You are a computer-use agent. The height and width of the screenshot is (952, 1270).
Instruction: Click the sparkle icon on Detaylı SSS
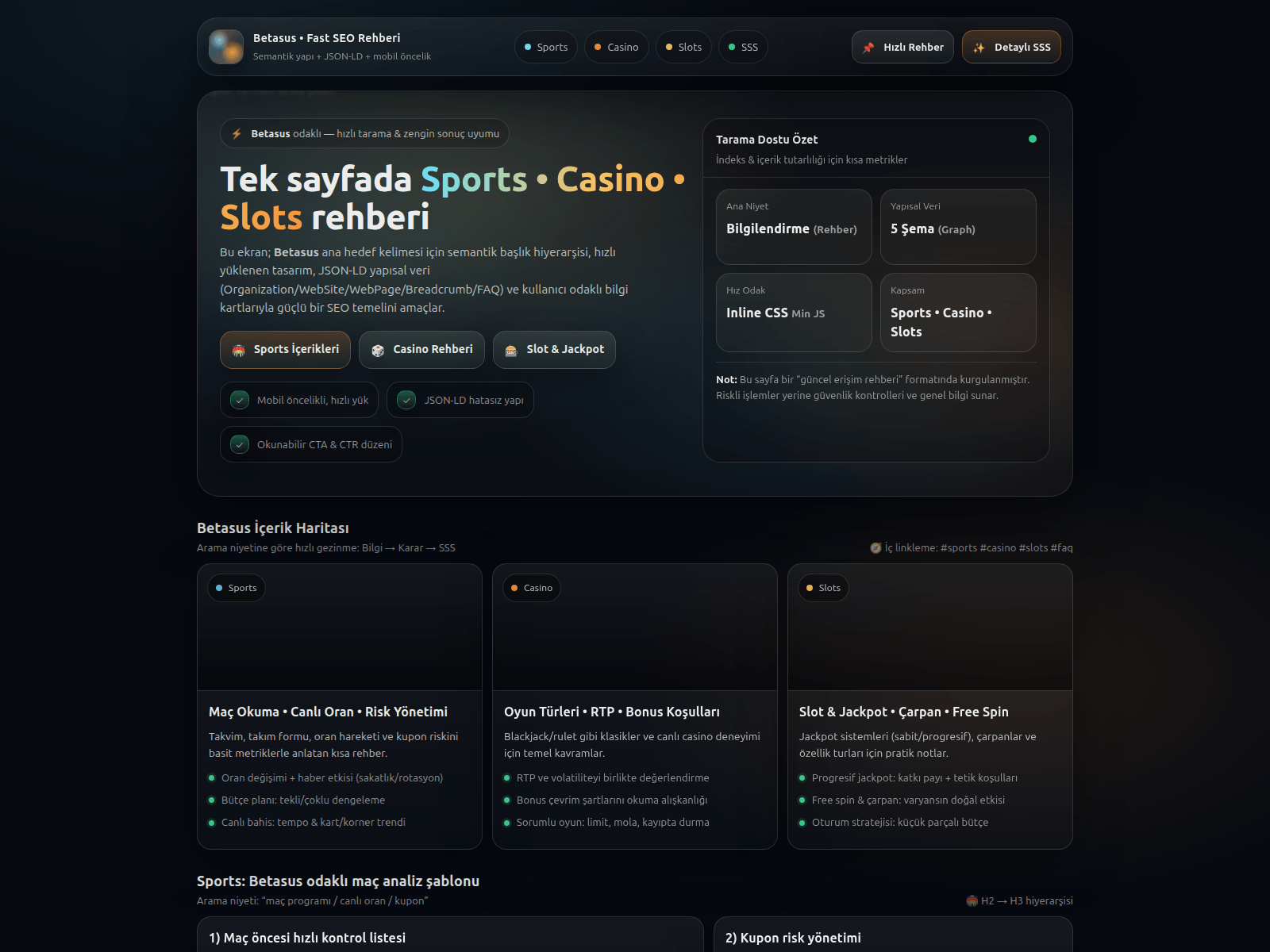(979, 48)
